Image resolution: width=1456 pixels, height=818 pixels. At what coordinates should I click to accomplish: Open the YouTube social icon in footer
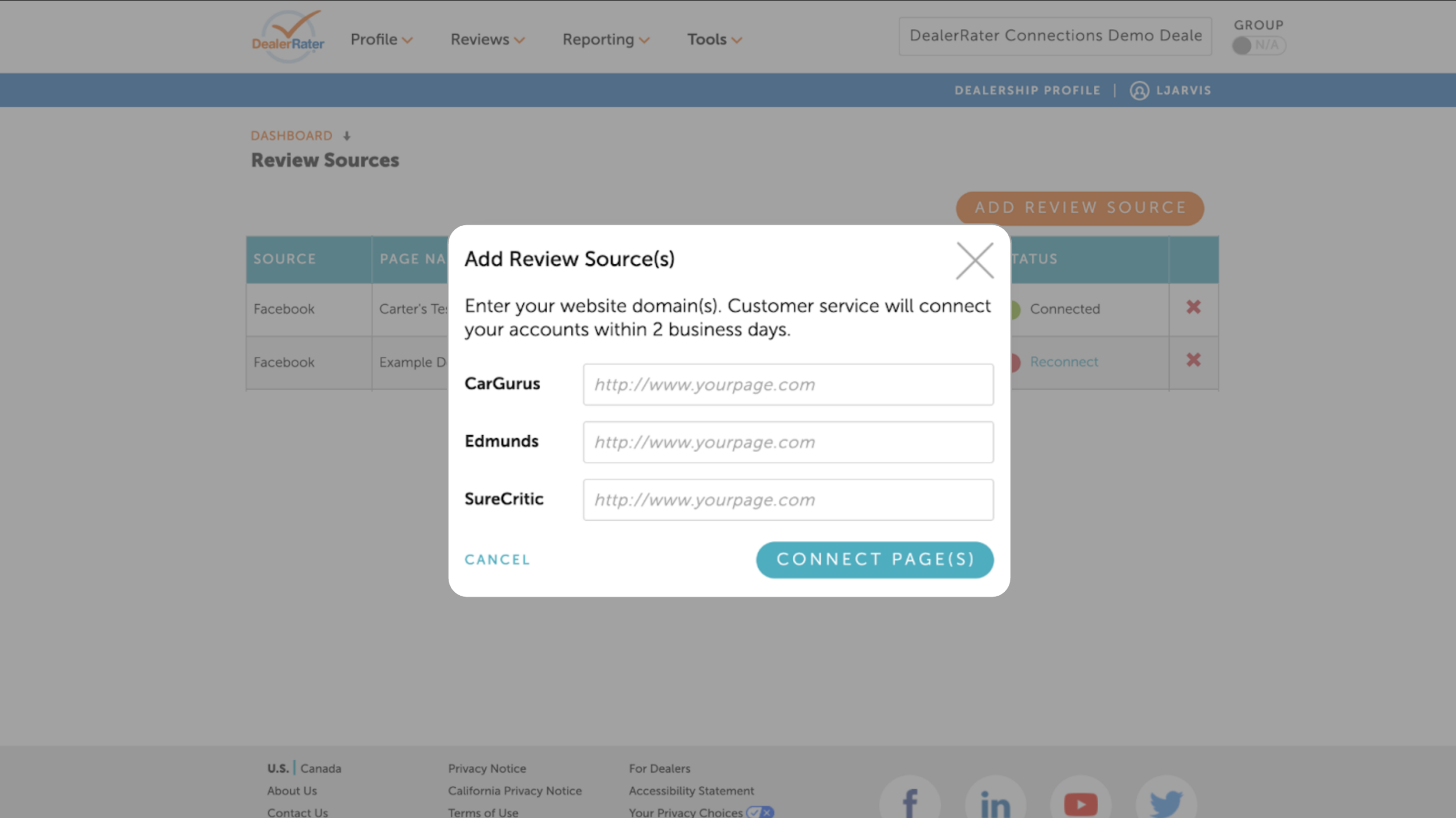1081,800
